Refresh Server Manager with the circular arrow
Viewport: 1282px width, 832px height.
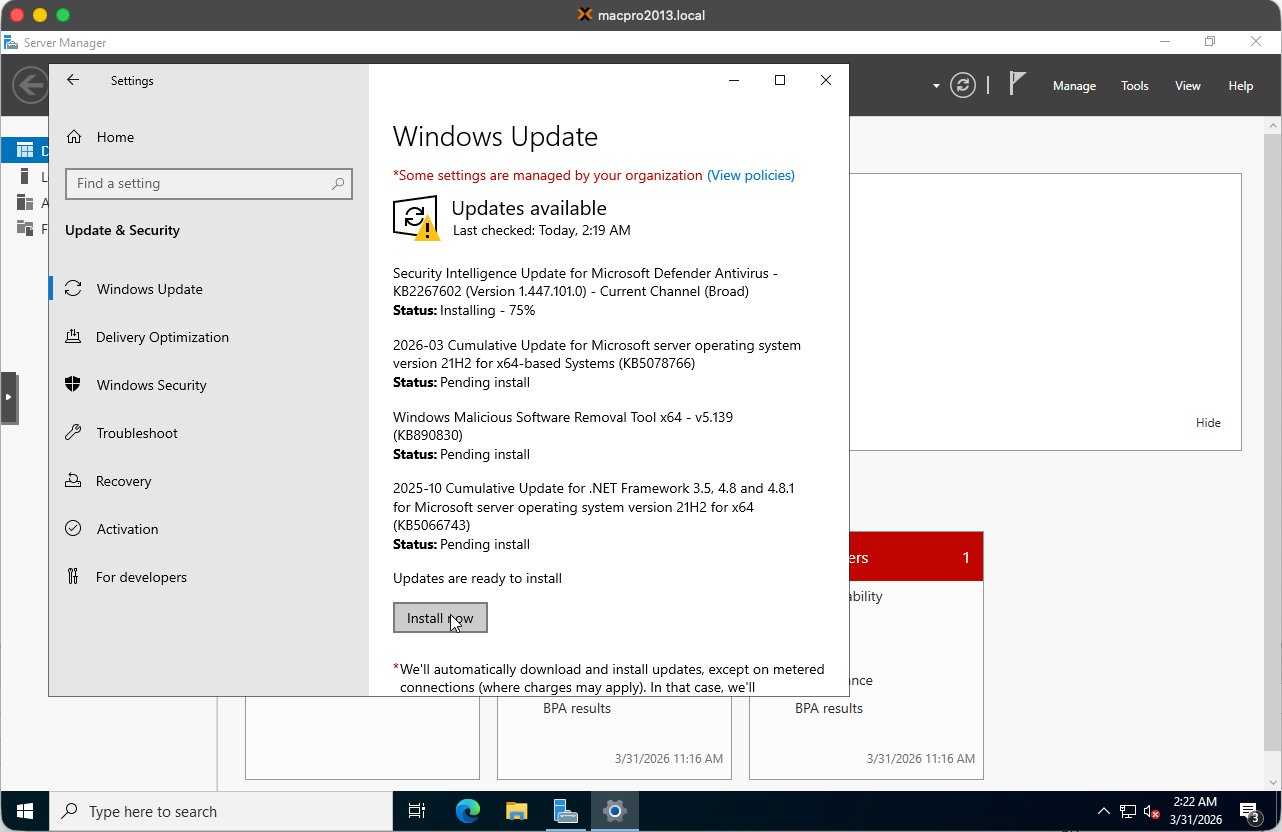click(x=962, y=86)
